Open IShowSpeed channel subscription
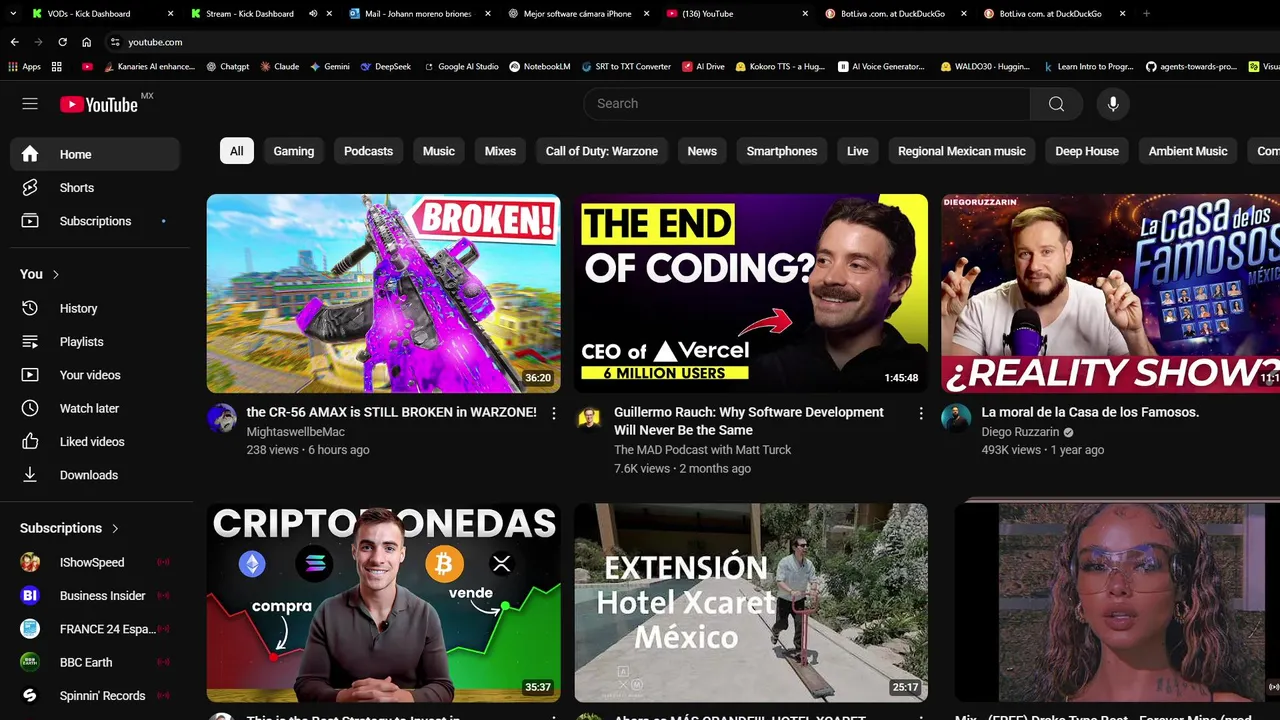This screenshot has height=720, width=1280. 95,562
